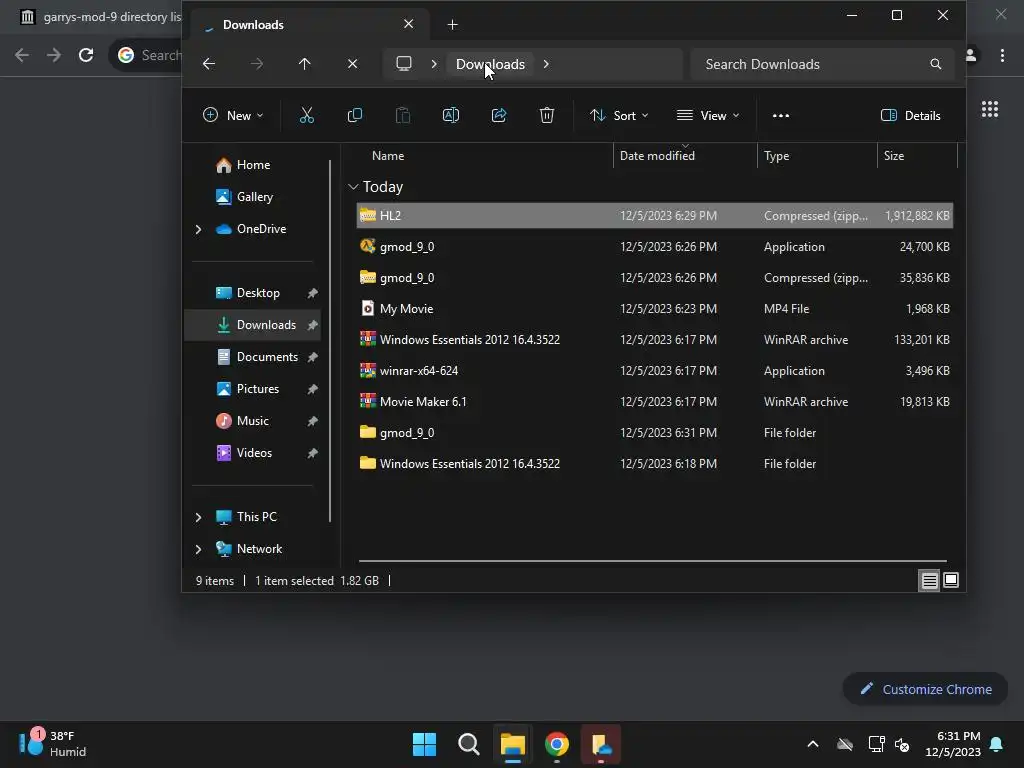Click the Paste clipboard icon in toolbar
Screen dimensions: 1024x768
[x=403, y=116]
